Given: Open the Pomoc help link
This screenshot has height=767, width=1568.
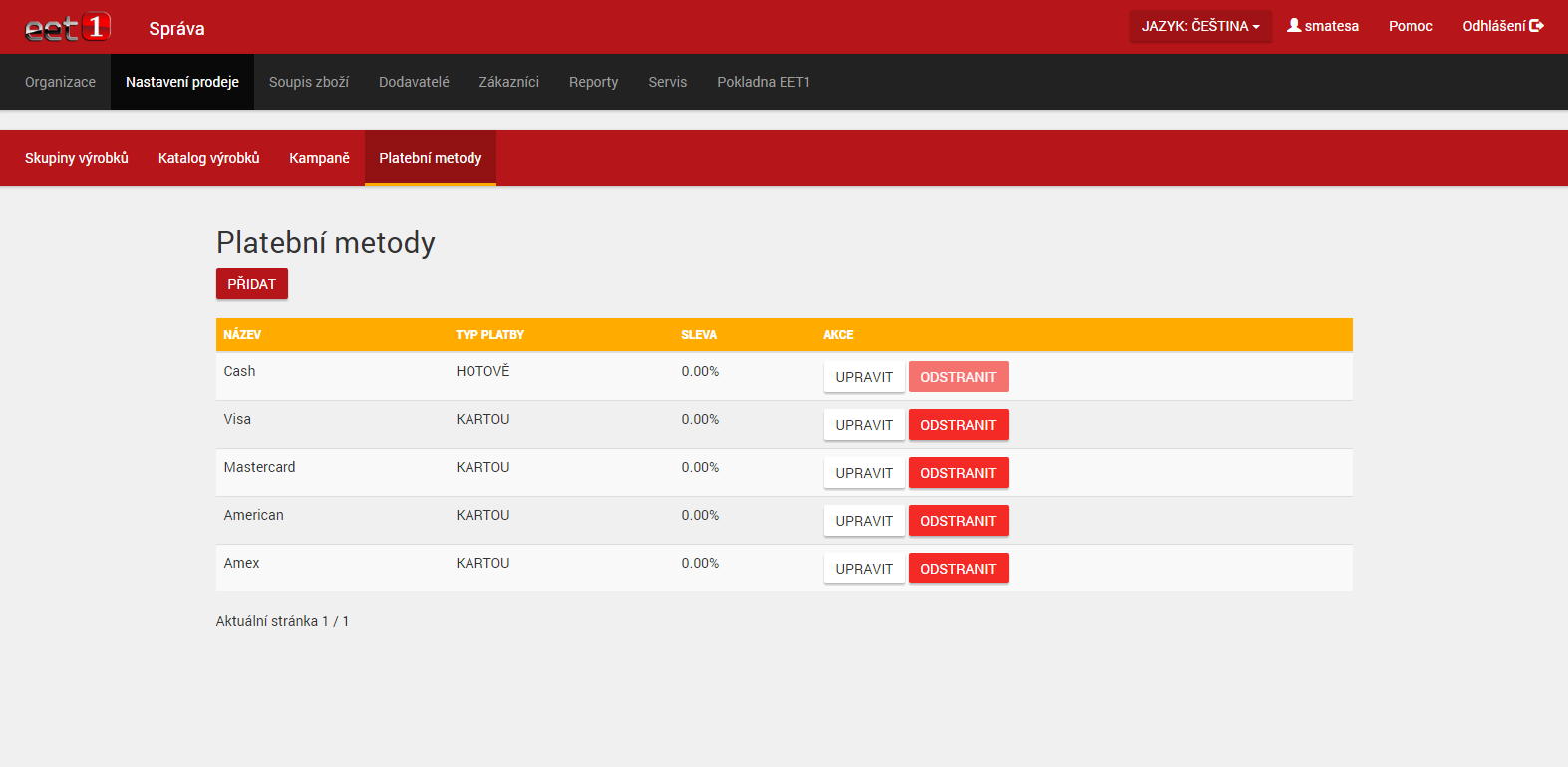Looking at the screenshot, I should click(1411, 26).
